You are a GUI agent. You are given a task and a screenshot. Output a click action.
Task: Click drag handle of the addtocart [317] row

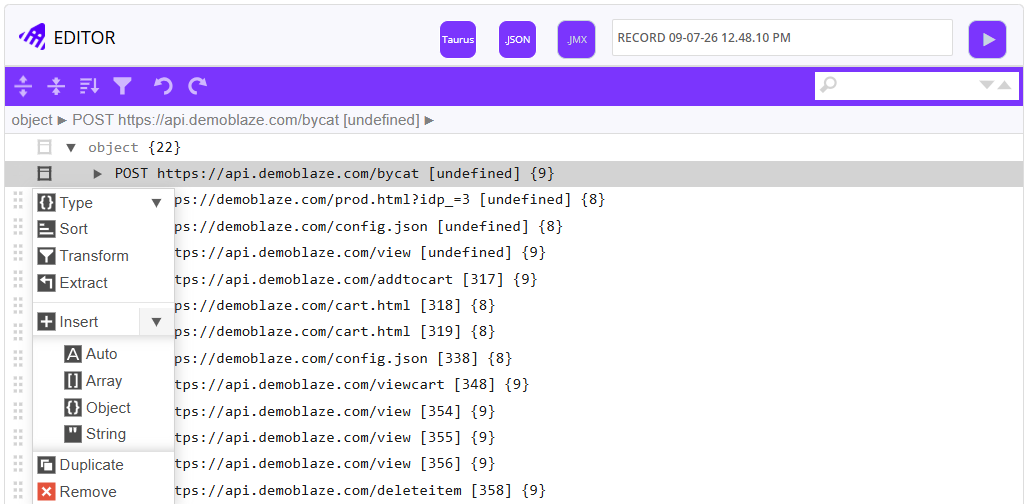[x=18, y=280]
